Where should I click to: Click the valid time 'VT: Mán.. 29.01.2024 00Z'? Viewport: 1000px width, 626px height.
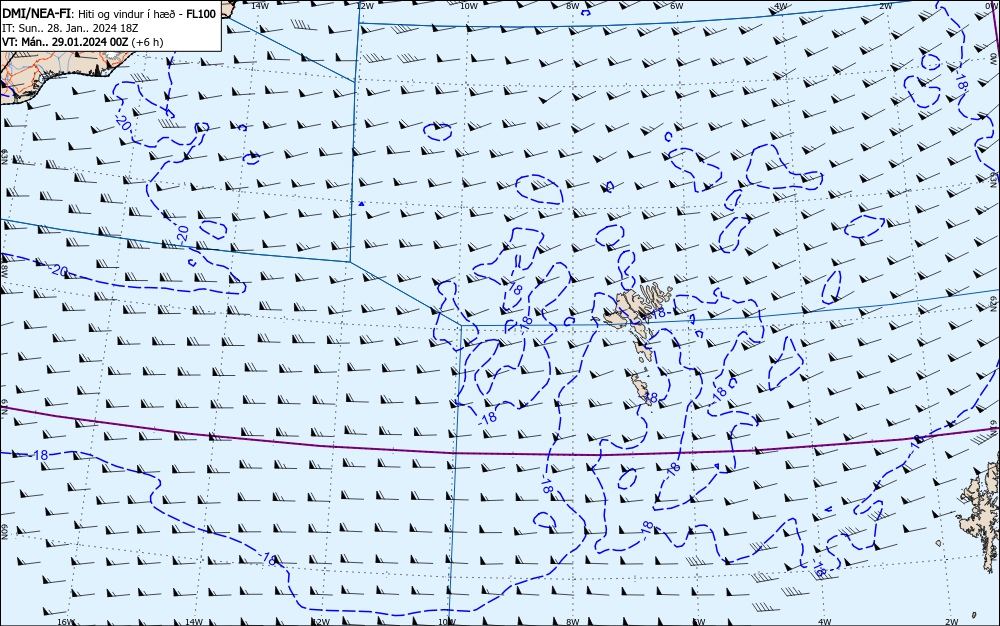click(x=65, y=42)
